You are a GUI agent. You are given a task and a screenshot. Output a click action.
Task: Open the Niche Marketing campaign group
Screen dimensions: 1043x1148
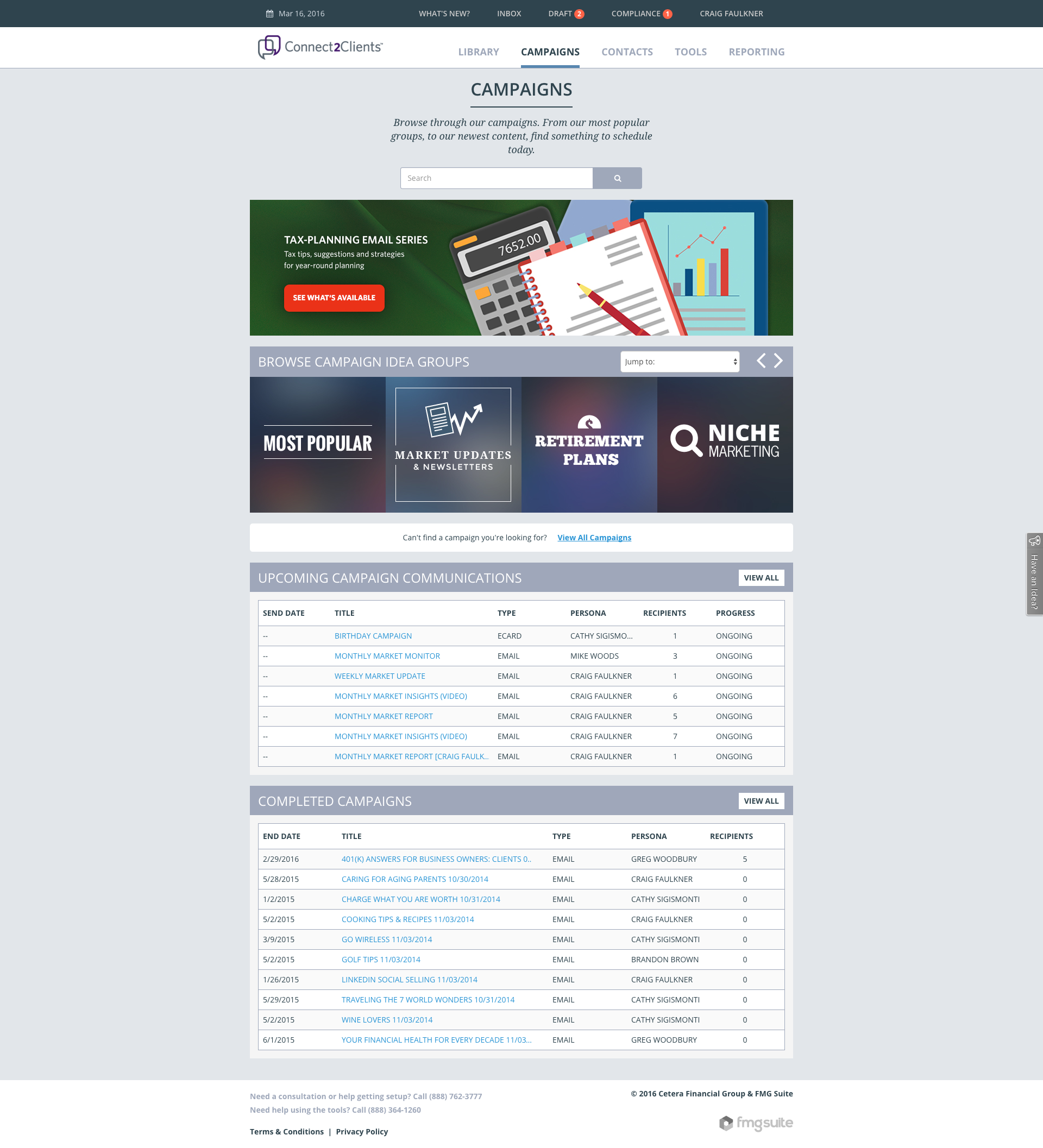pyautogui.click(x=725, y=445)
